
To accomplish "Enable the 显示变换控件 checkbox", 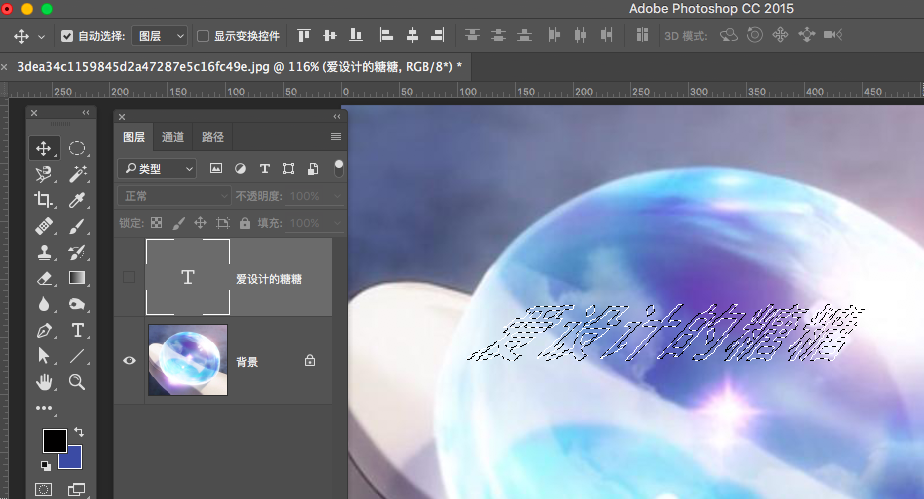I will pyautogui.click(x=203, y=36).
